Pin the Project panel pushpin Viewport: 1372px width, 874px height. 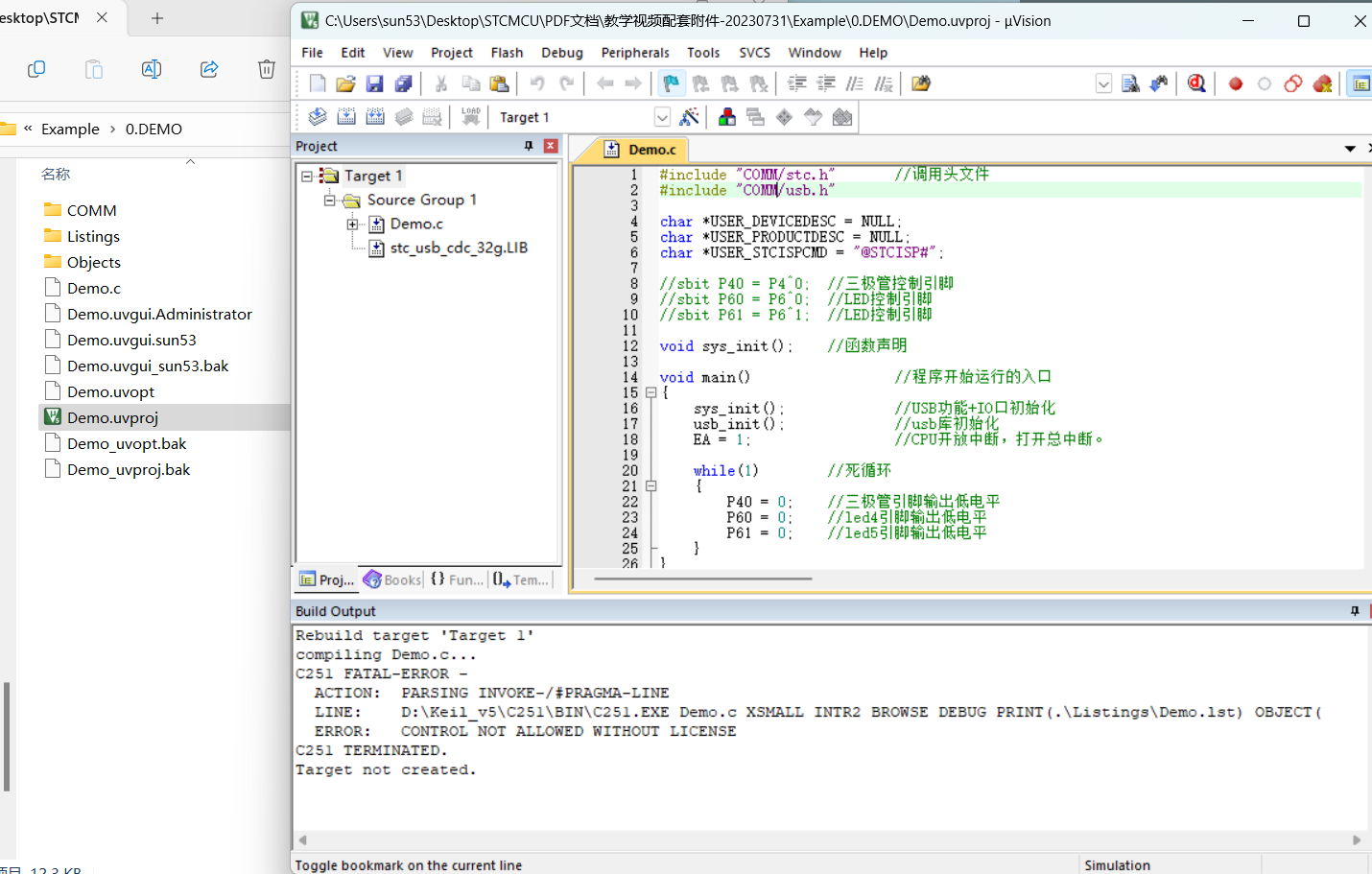pos(529,146)
